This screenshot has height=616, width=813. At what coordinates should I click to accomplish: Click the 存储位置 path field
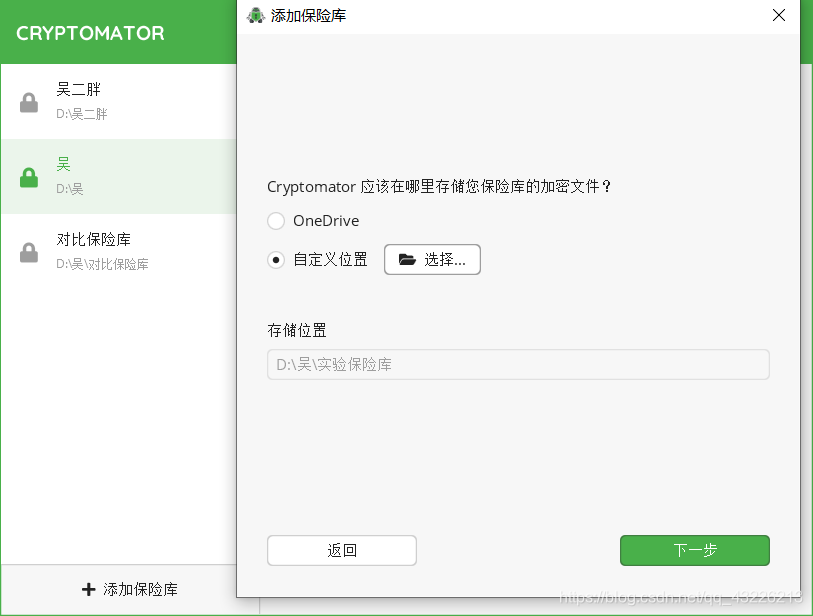(x=518, y=365)
